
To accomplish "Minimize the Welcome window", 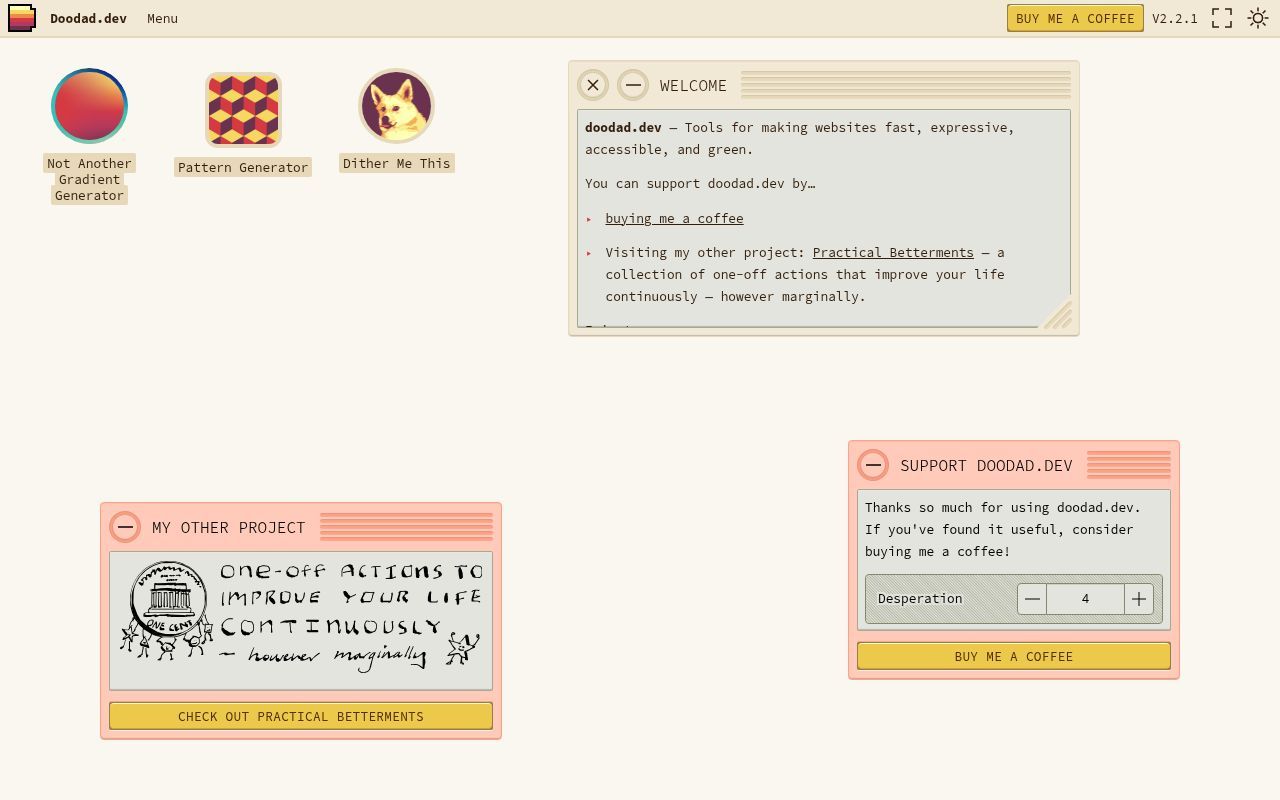I will tap(633, 85).
